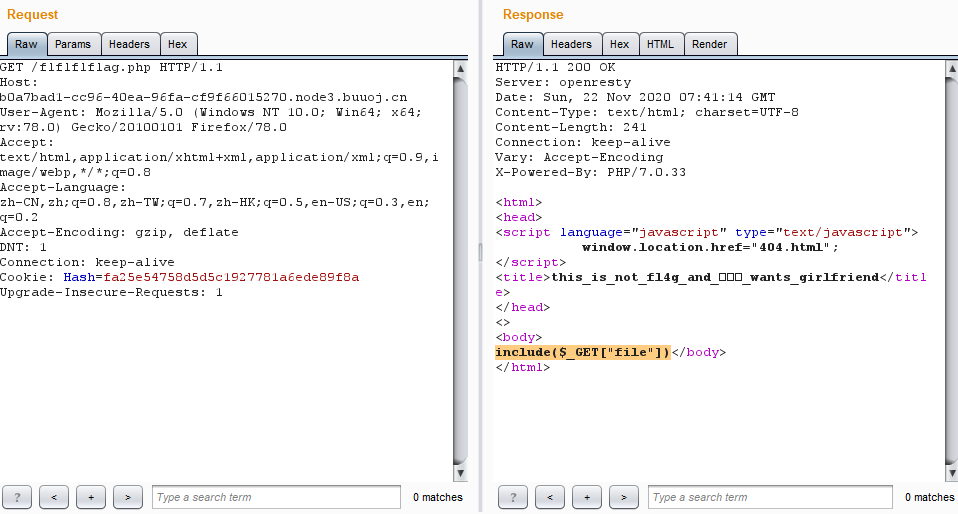
Task: Open the Response Raw tab
Action: click(522, 45)
